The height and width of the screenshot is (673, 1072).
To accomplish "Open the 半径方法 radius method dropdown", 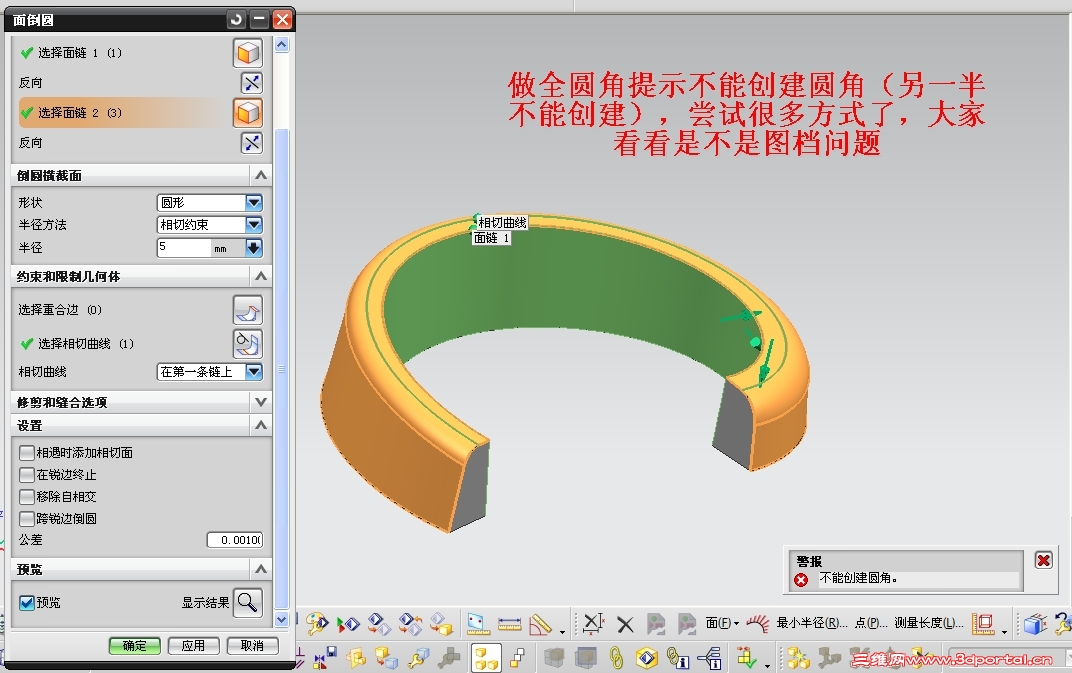I will pyautogui.click(x=254, y=224).
